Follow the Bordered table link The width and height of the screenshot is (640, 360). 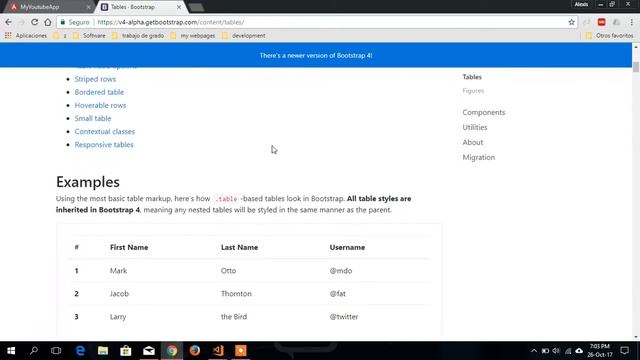coord(99,92)
